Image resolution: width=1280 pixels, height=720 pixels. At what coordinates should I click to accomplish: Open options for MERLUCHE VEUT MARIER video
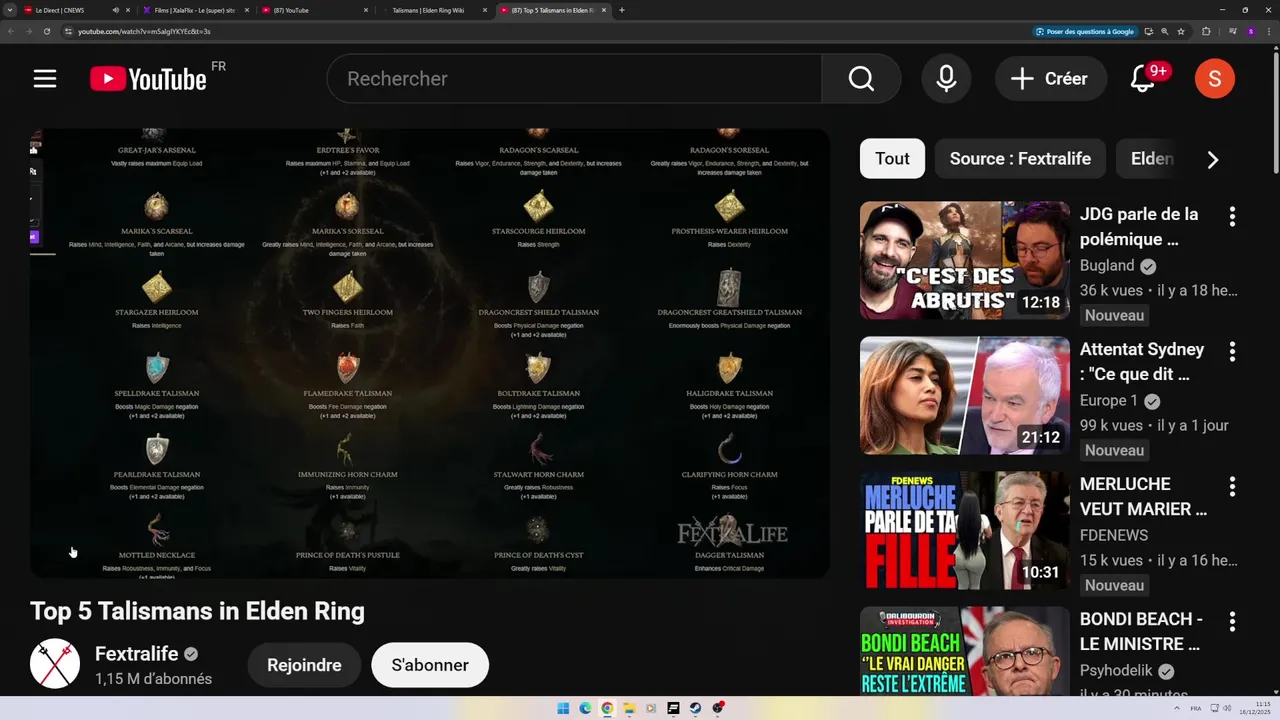(x=1232, y=486)
